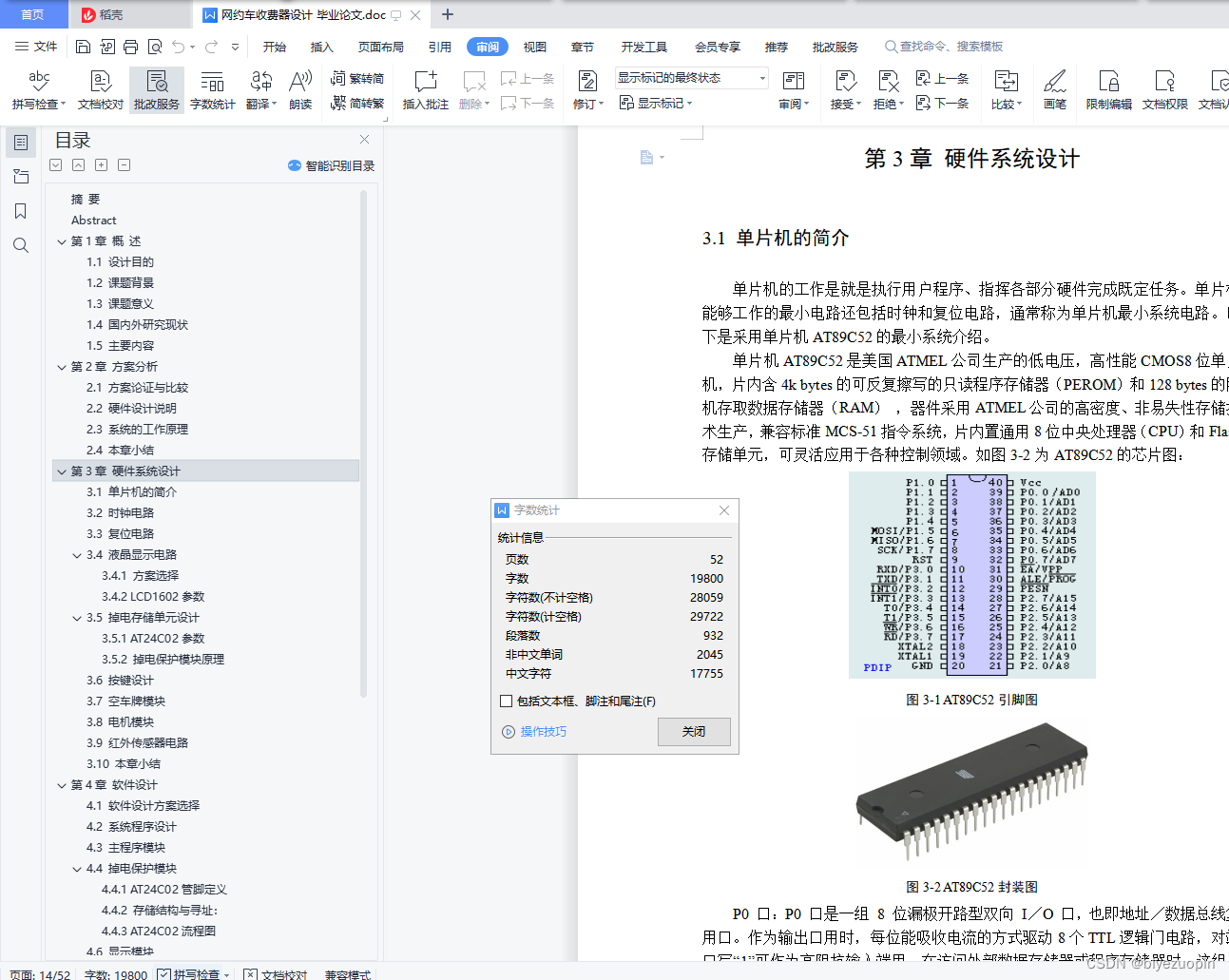Toggle 拼写检查 in the status bar
Image resolution: width=1229 pixels, height=980 pixels.
point(196,974)
